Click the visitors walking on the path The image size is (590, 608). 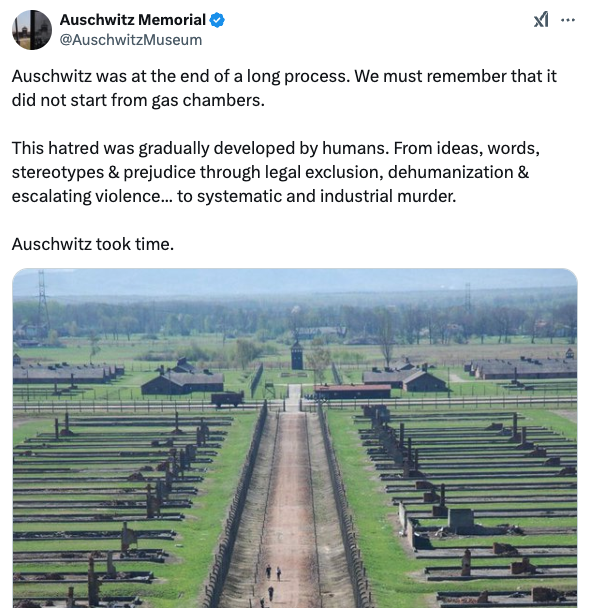[273, 580]
